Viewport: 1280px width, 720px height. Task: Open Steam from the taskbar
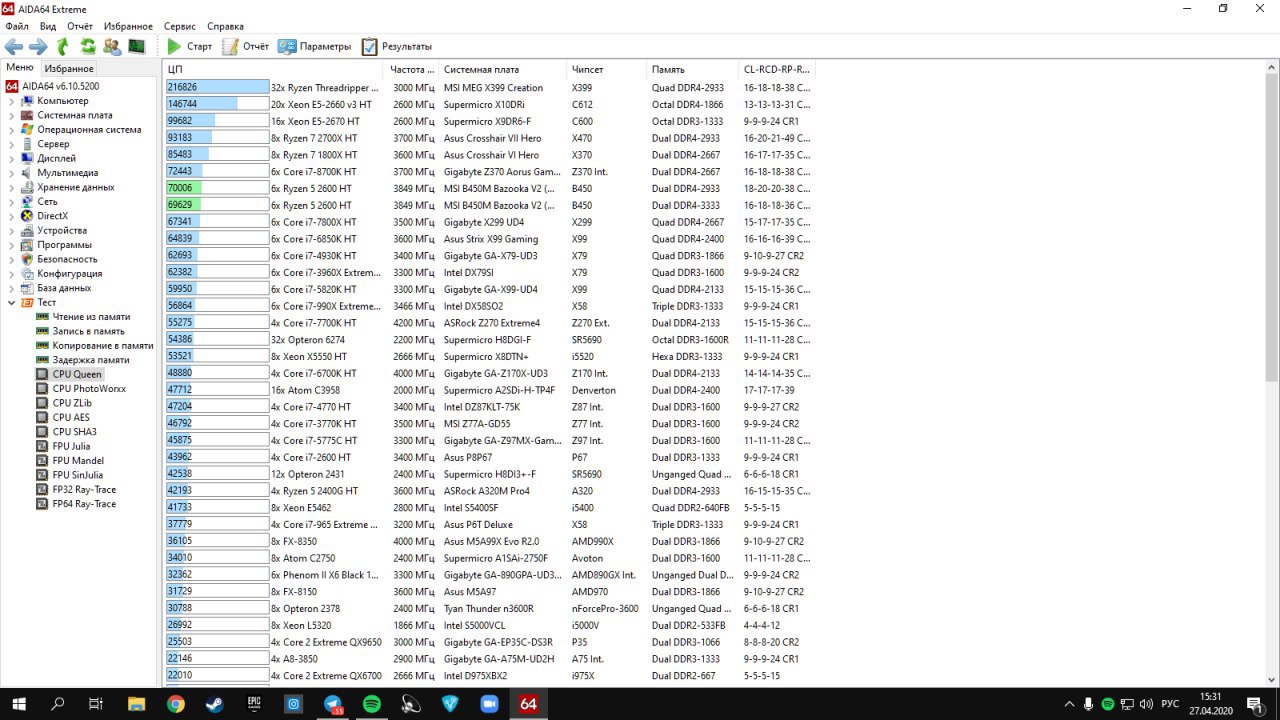pos(215,704)
